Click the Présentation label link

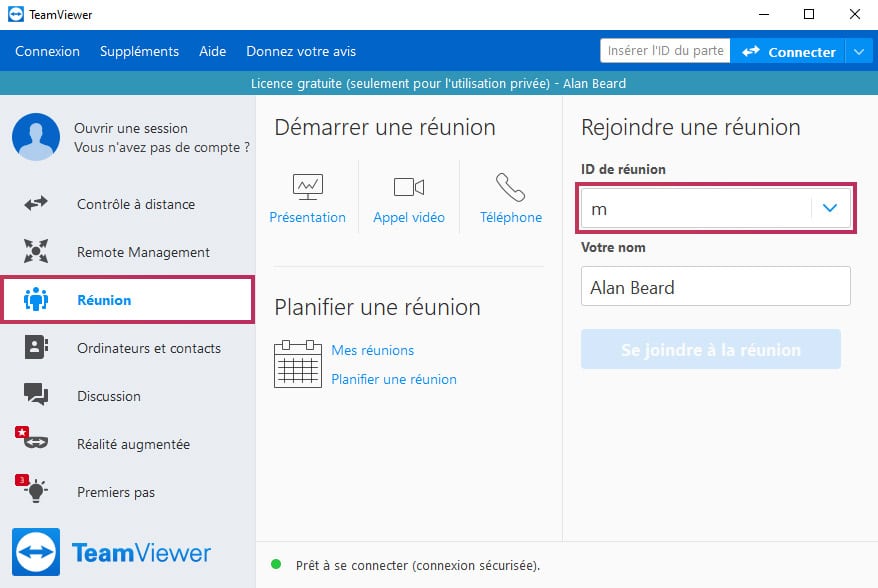[x=307, y=217]
